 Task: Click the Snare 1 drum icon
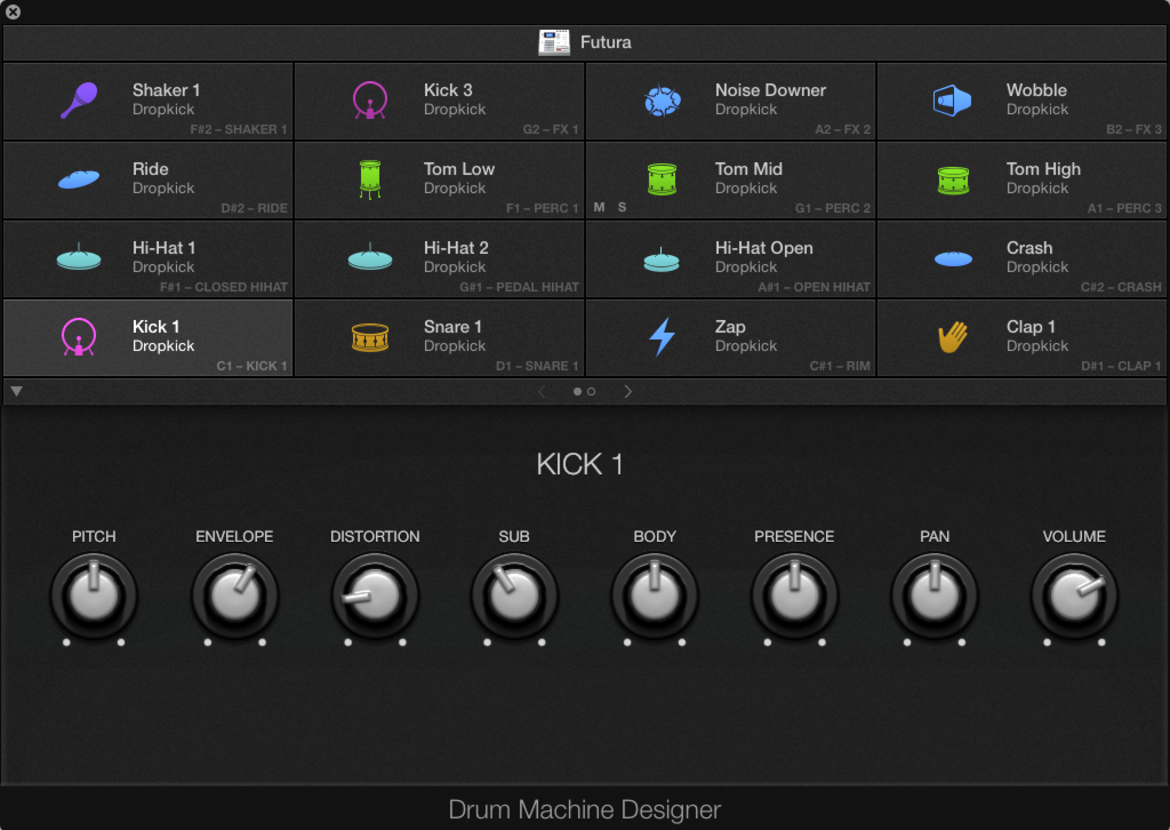click(370, 337)
